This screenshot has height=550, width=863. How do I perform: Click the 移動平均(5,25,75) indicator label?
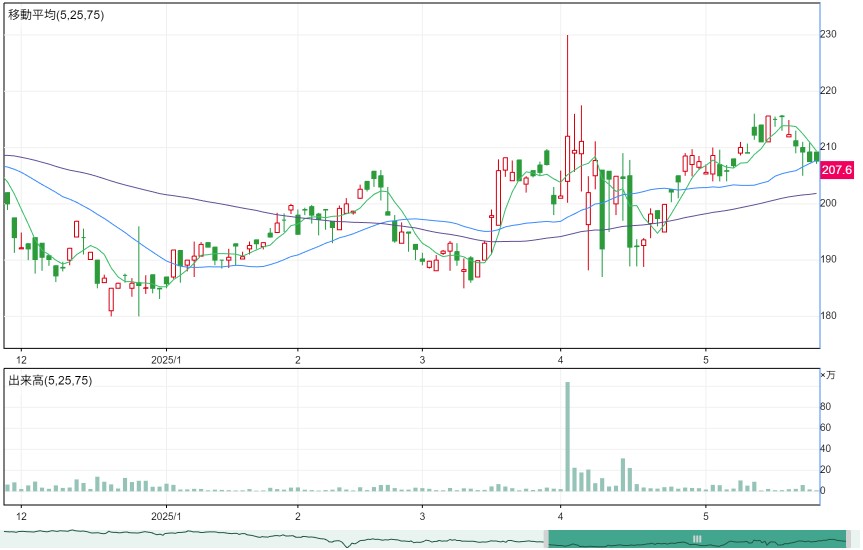pyautogui.click(x=56, y=15)
